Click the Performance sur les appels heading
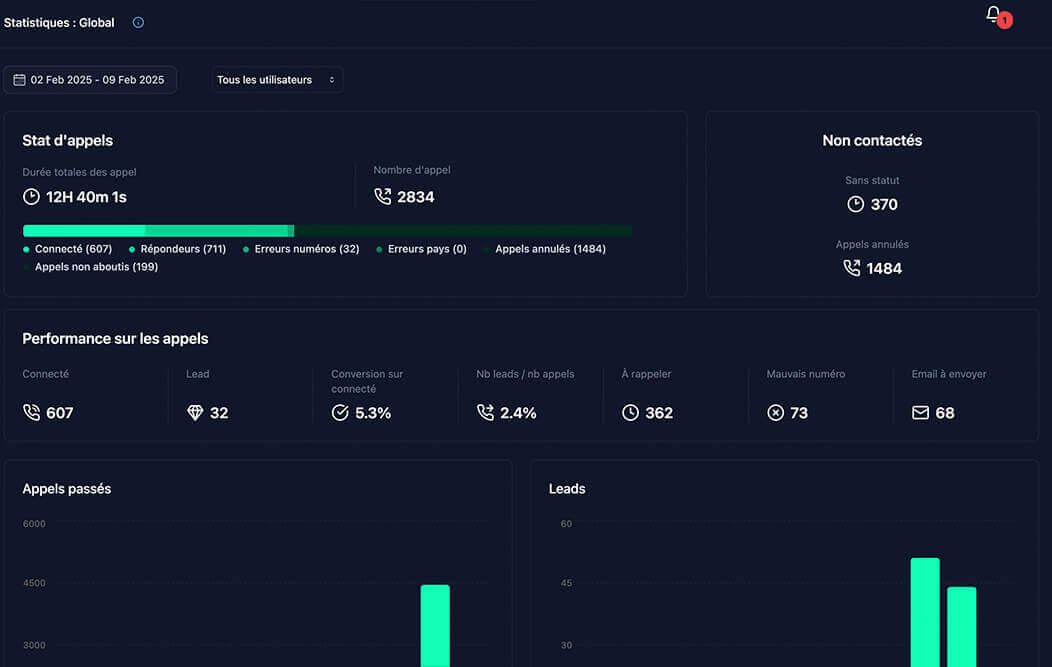1052x667 pixels. (x=115, y=339)
